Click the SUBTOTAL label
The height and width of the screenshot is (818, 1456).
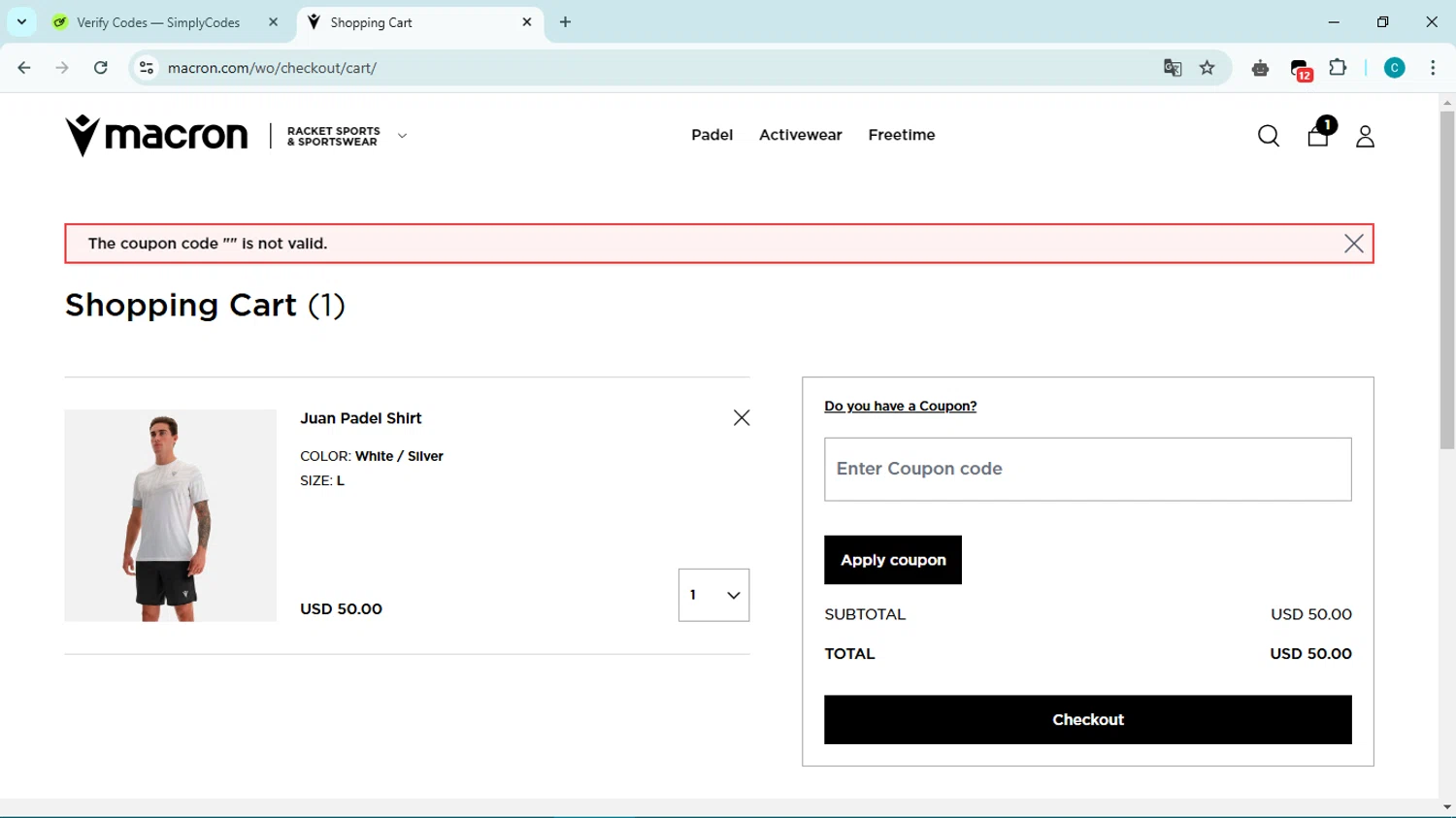(865, 614)
